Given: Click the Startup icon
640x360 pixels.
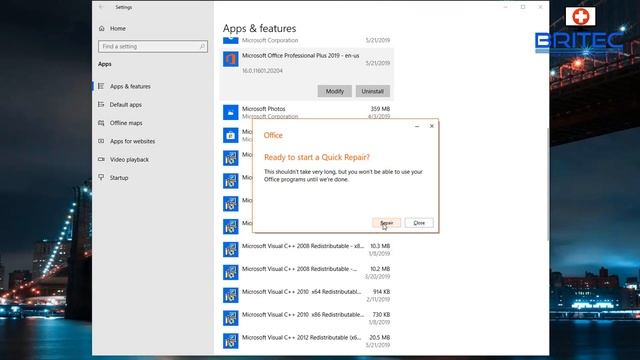Looking at the screenshot, I should [101, 177].
